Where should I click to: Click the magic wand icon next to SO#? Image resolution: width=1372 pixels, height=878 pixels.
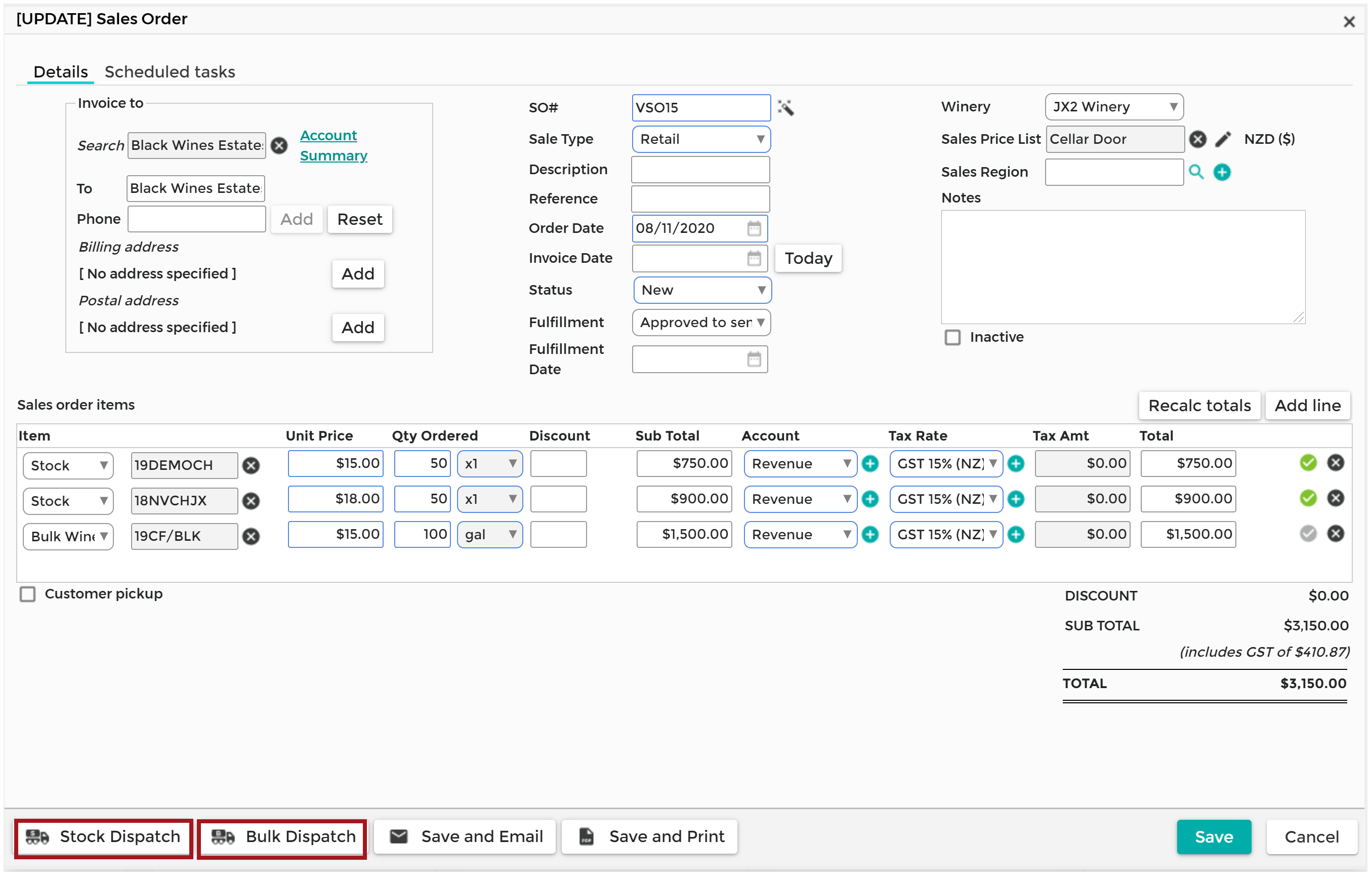785,107
